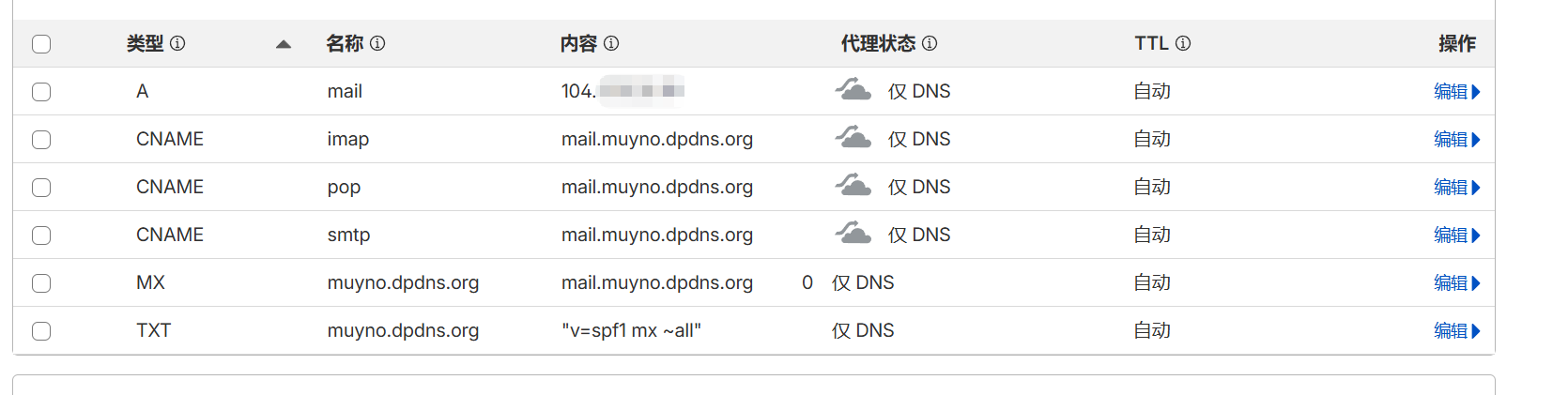Click the info icon next to 内容 header
The height and width of the screenshot is (395, 1568).
pyautogui.click(x=611, y=43)
